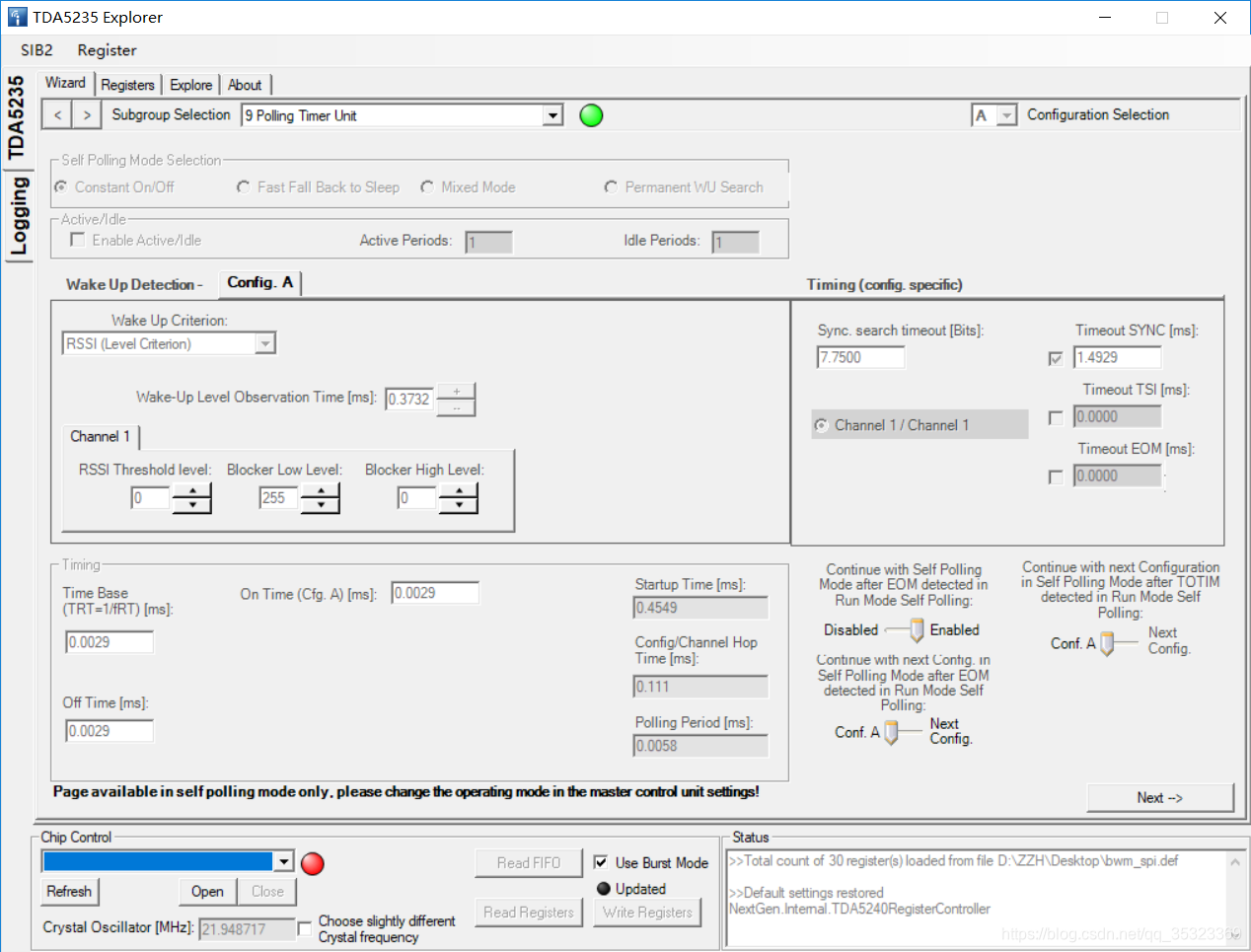Open Configuration Selection A dropdown
Viewport: 1251px width, 952px height.
pyautogui.click(x=1006, y=115)
